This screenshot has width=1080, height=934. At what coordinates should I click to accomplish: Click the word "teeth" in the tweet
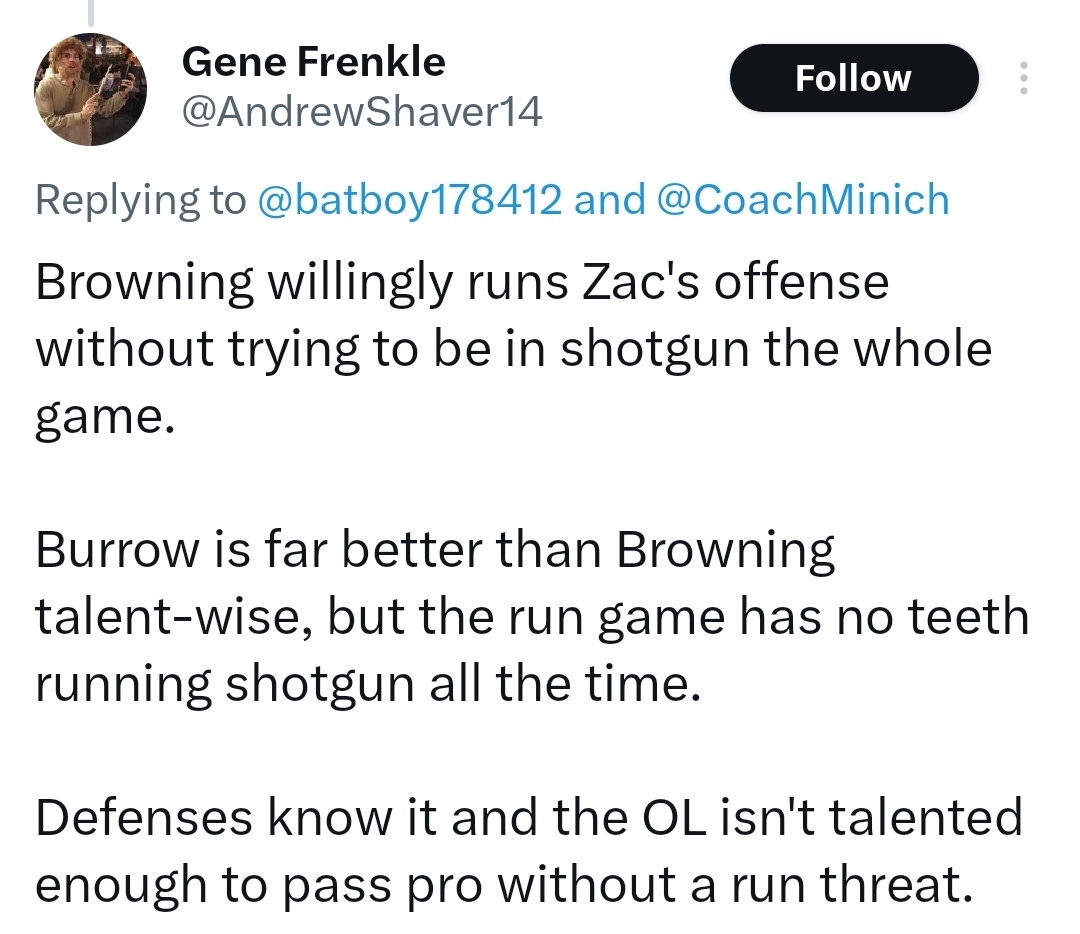966,617
